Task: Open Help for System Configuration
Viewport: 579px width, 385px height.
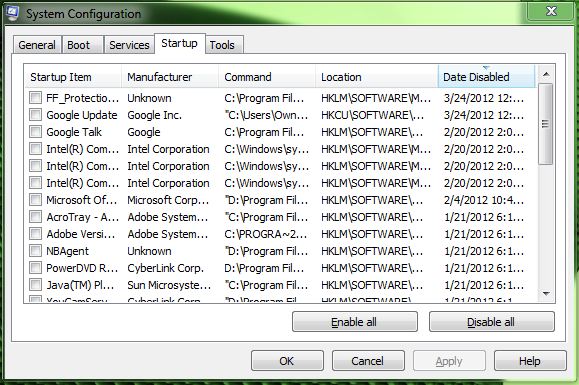Action: coord(530,361)
